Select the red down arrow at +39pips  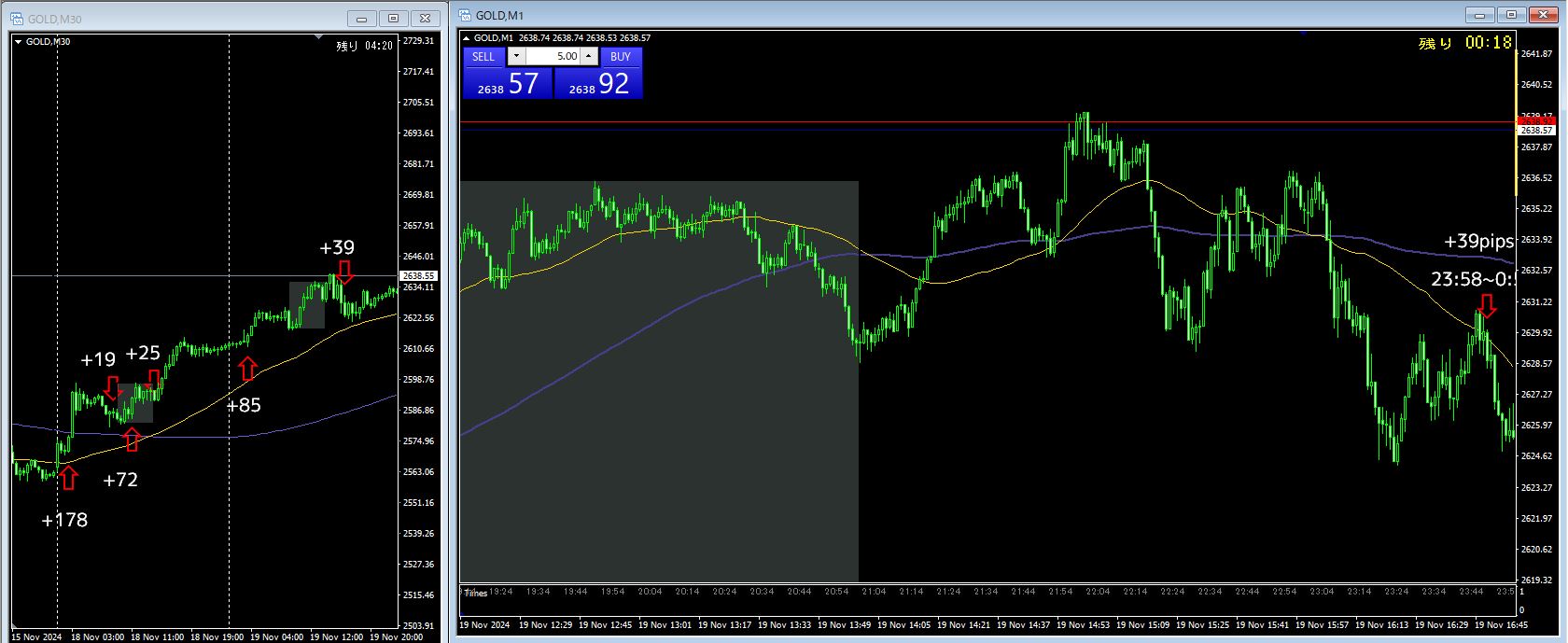[x=1487, y=305]
